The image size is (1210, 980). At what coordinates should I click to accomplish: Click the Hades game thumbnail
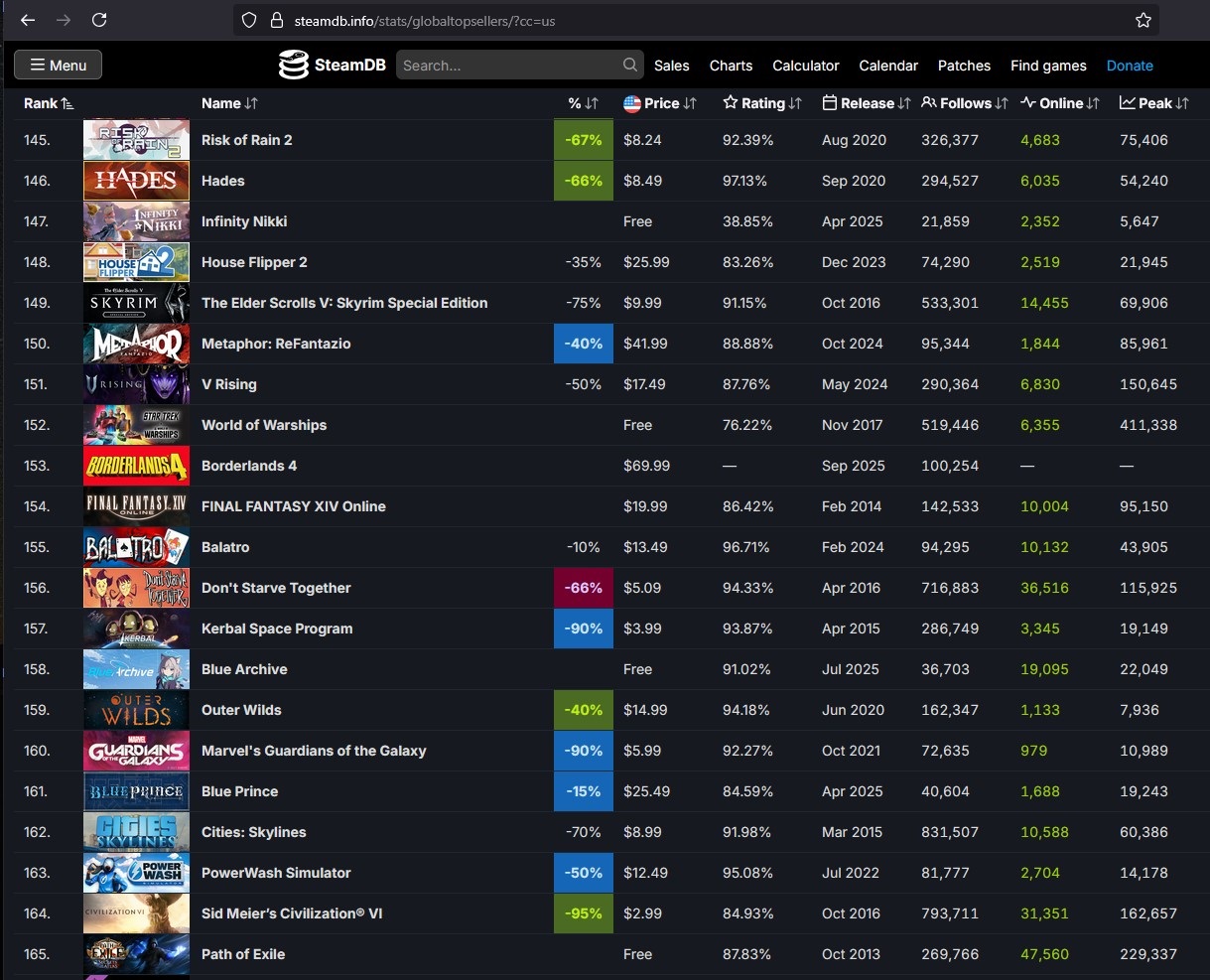pos(136,181)
